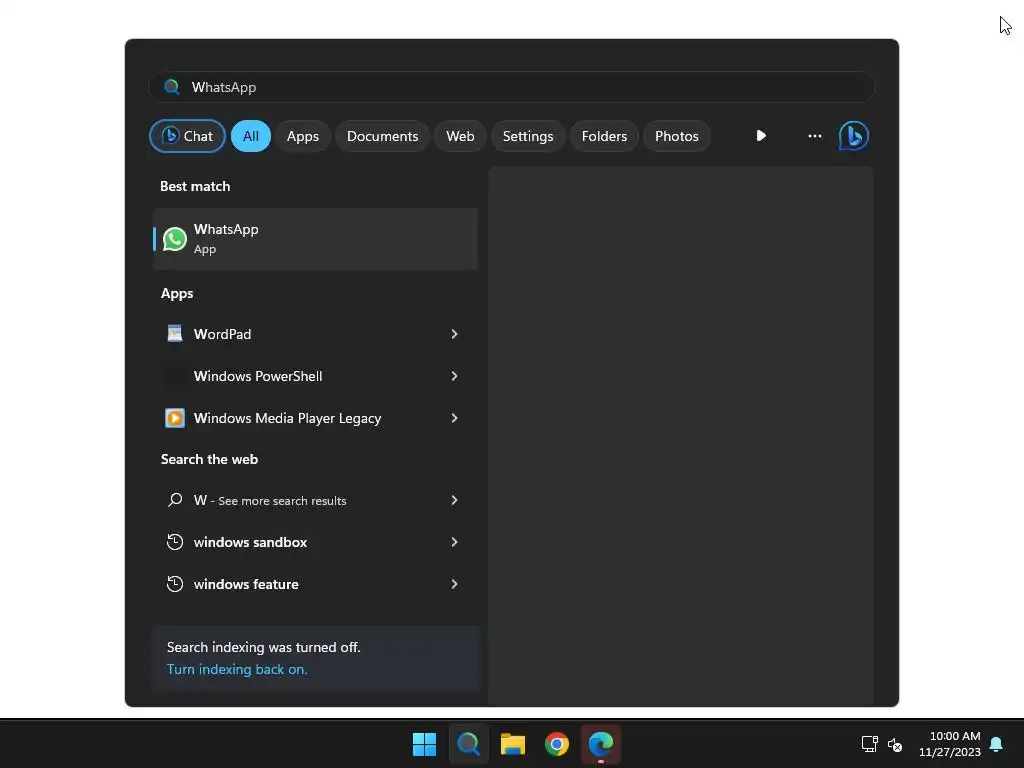The height and width of the screenshot is (768, 1024).
Task: Expand the windows feature suggestion chevron
Action: [x=455, y=584]
